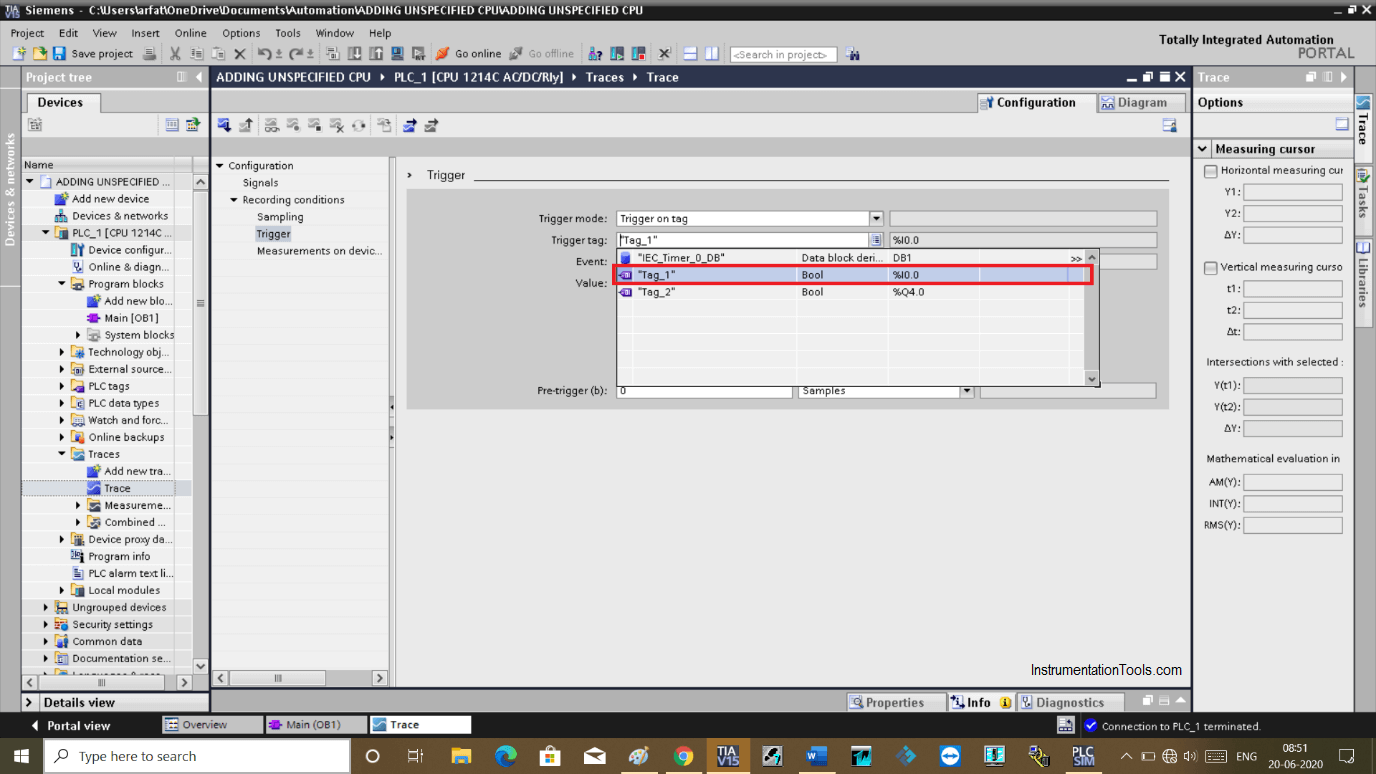1376x774 pixels.
Task: Select Sampling in configuration navigation
Action: [280, 217]
